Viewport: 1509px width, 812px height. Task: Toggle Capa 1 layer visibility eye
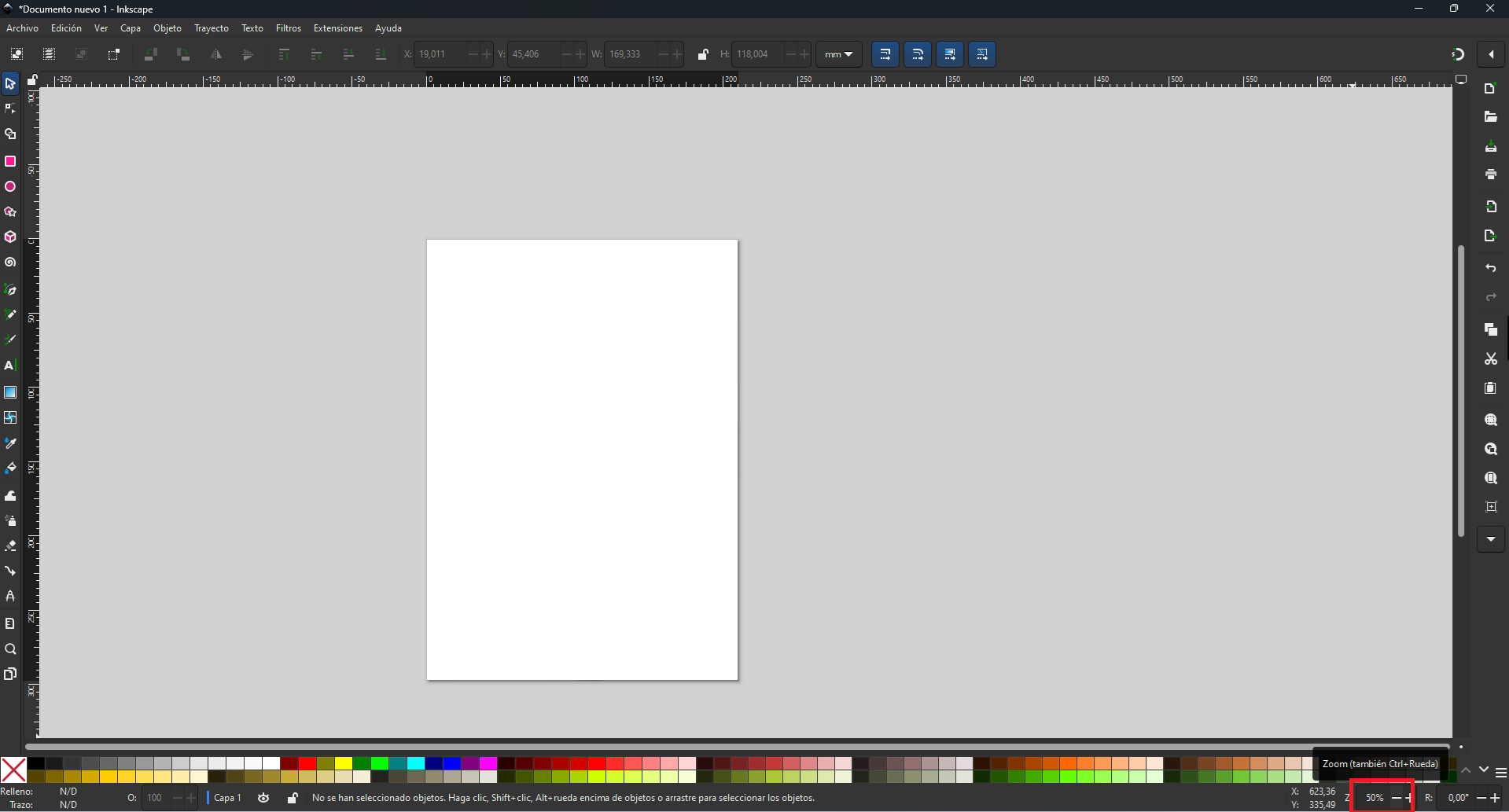[264, 798]
